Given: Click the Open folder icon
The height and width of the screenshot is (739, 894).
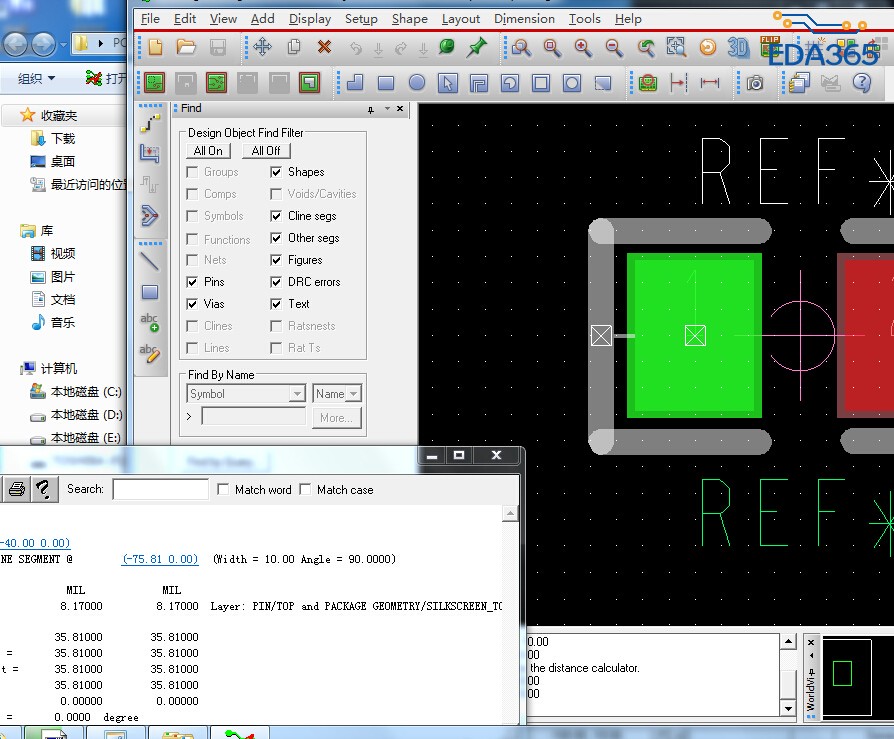Looking at the screenshot, I should click(x=186, y=47).
